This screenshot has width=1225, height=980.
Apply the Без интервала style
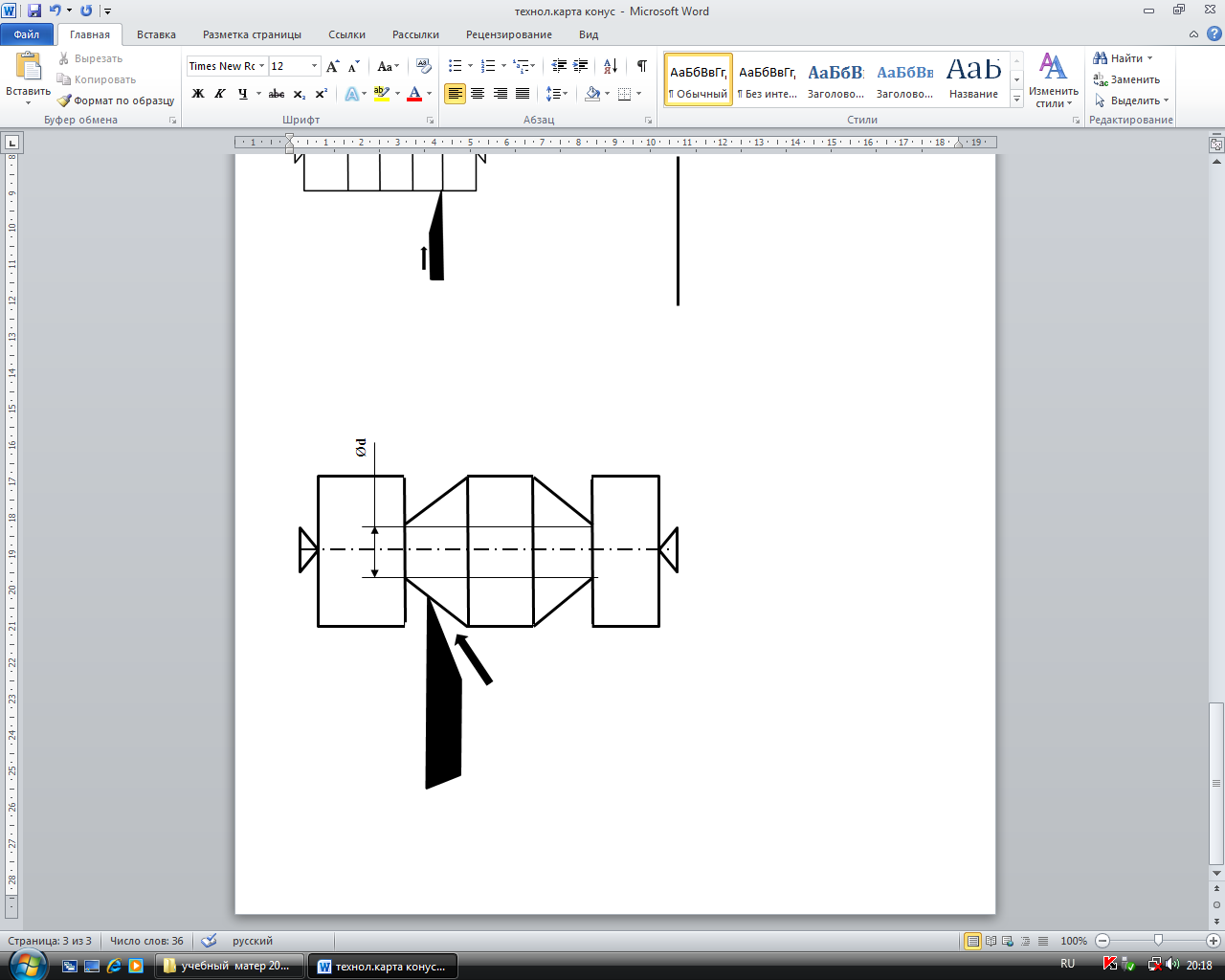coord(768,80)
